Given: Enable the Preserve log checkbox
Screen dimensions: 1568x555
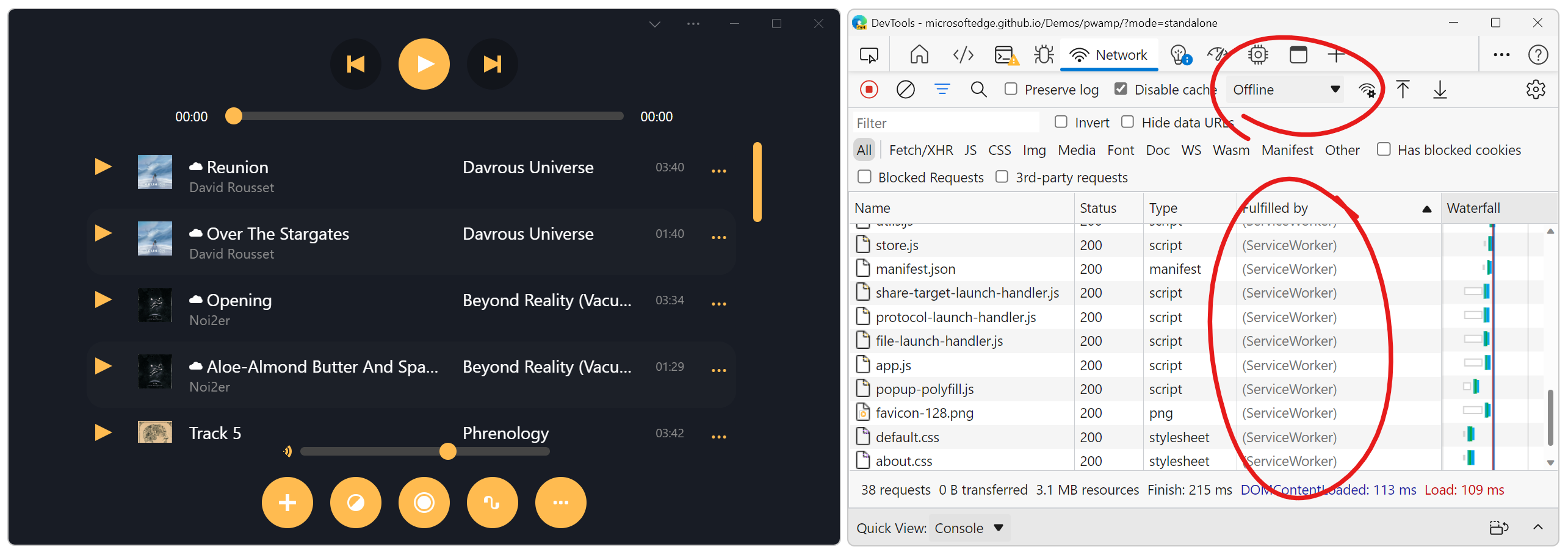Looking at the screenshot, I should 1011,89.
